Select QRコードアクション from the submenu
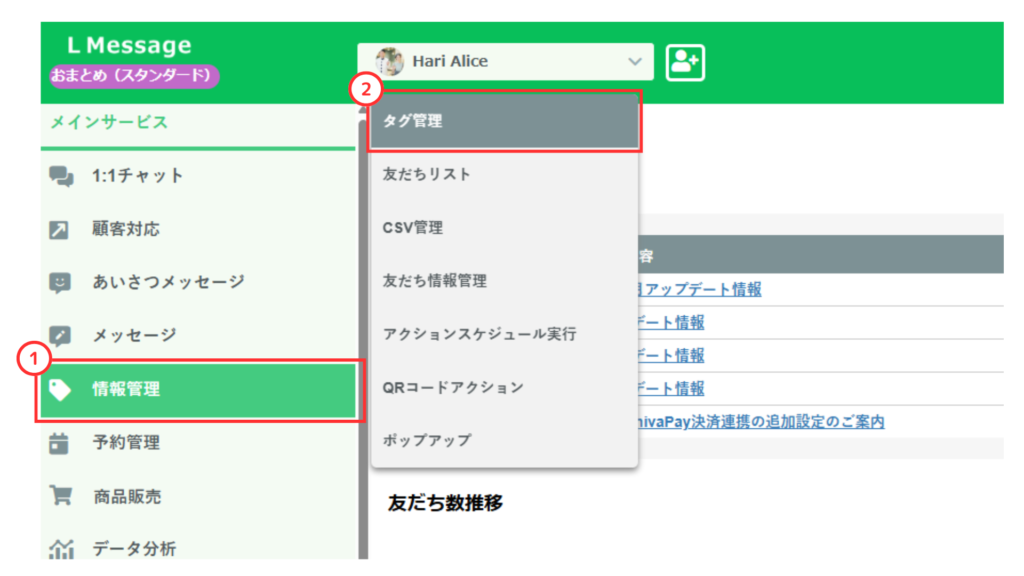This screenshot has width=1024, height=576. pos(453,387)
